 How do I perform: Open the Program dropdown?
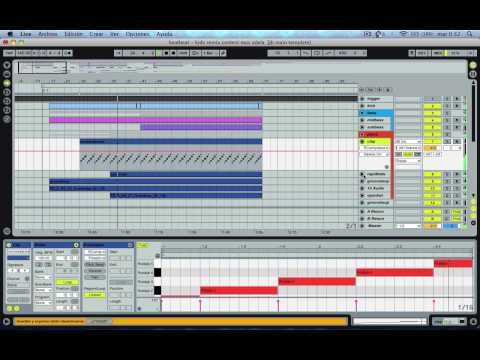point(42,303)
